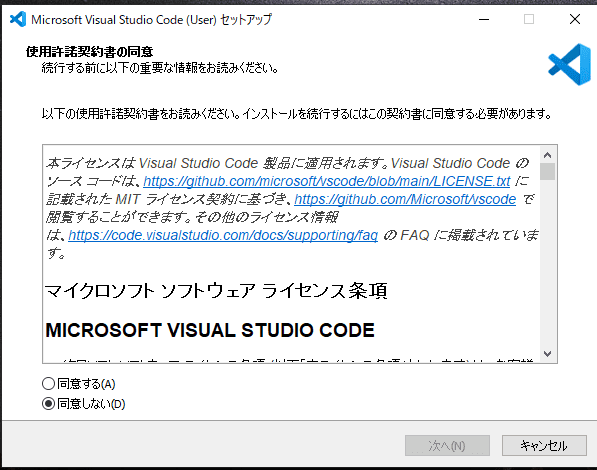Click the license scrollbar thumb

pos(548,171)
